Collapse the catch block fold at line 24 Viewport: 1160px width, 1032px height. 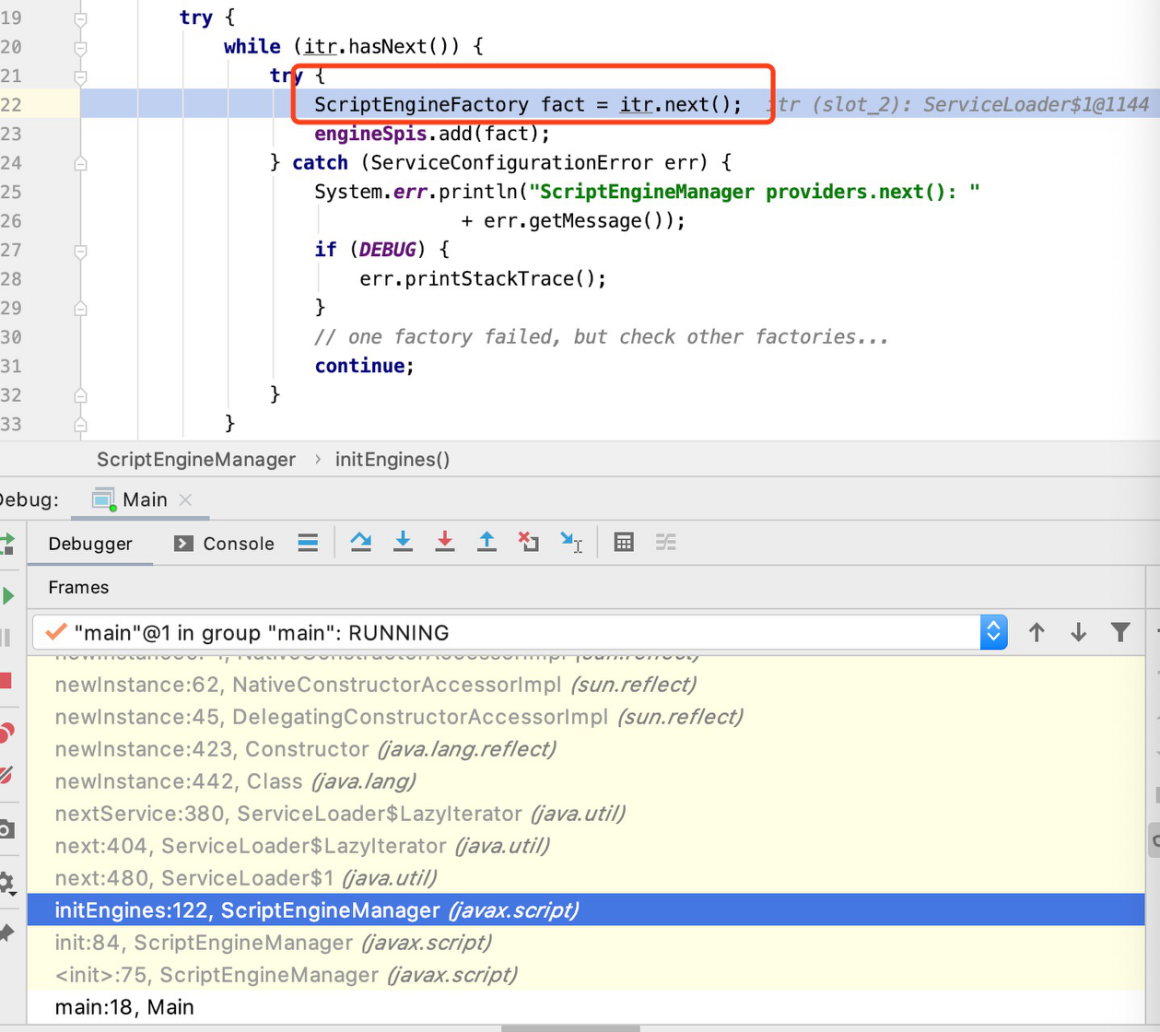(81, 163)
